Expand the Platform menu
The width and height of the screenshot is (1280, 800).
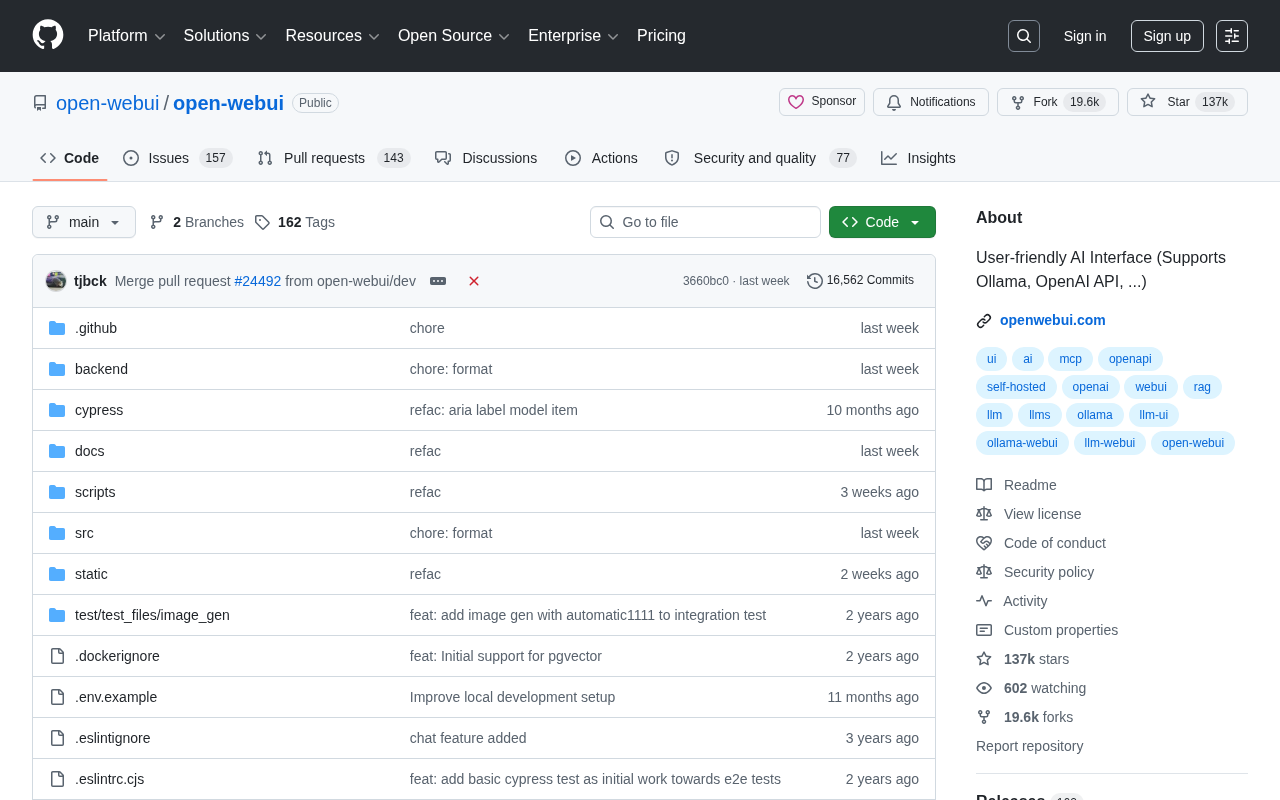[127, 36]
